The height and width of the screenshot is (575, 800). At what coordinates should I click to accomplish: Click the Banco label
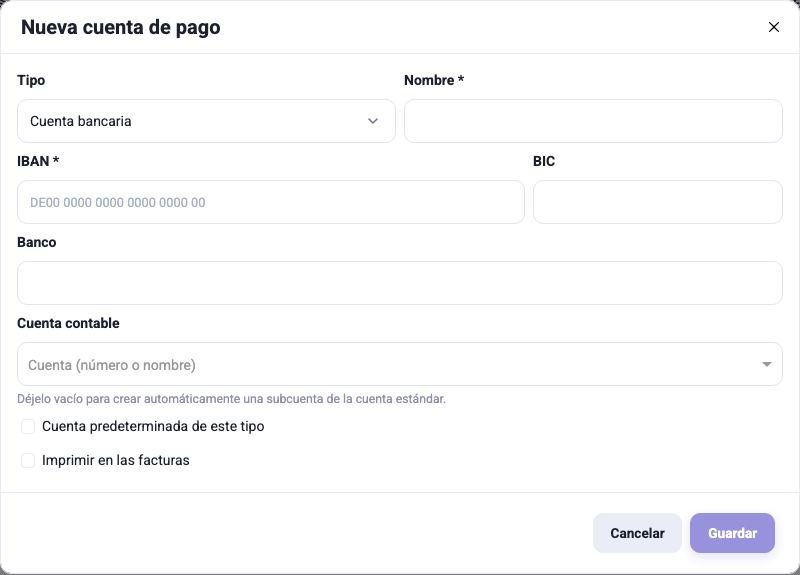[37, 242]
